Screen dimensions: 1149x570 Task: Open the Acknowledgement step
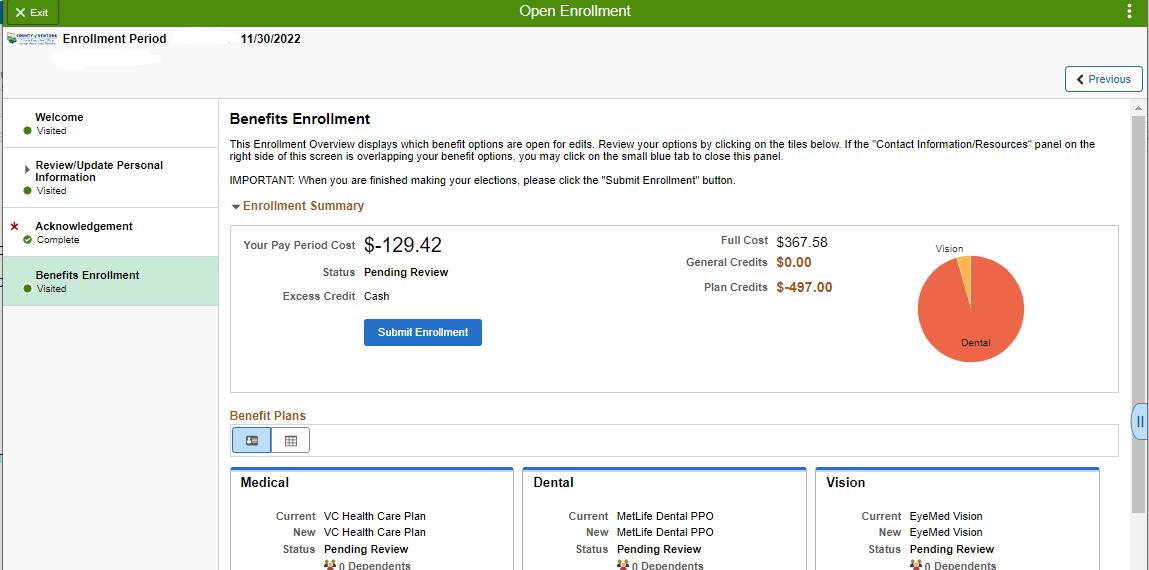(x=110, y=232)
